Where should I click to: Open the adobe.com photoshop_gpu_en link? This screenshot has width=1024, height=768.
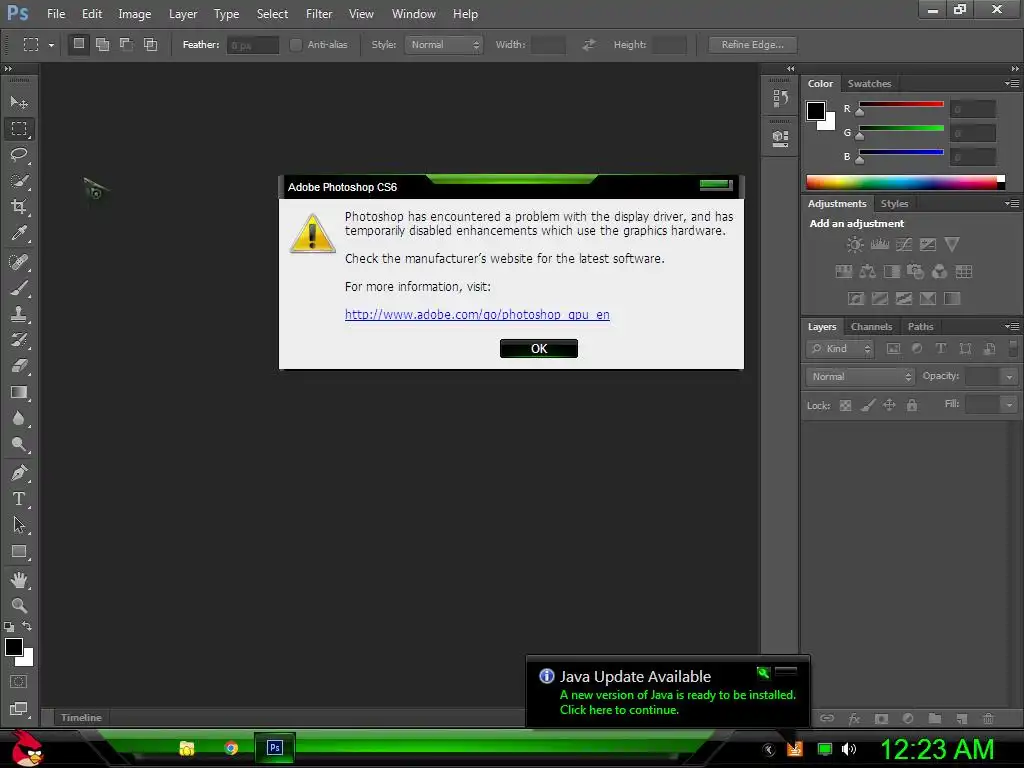click(477, 314)
